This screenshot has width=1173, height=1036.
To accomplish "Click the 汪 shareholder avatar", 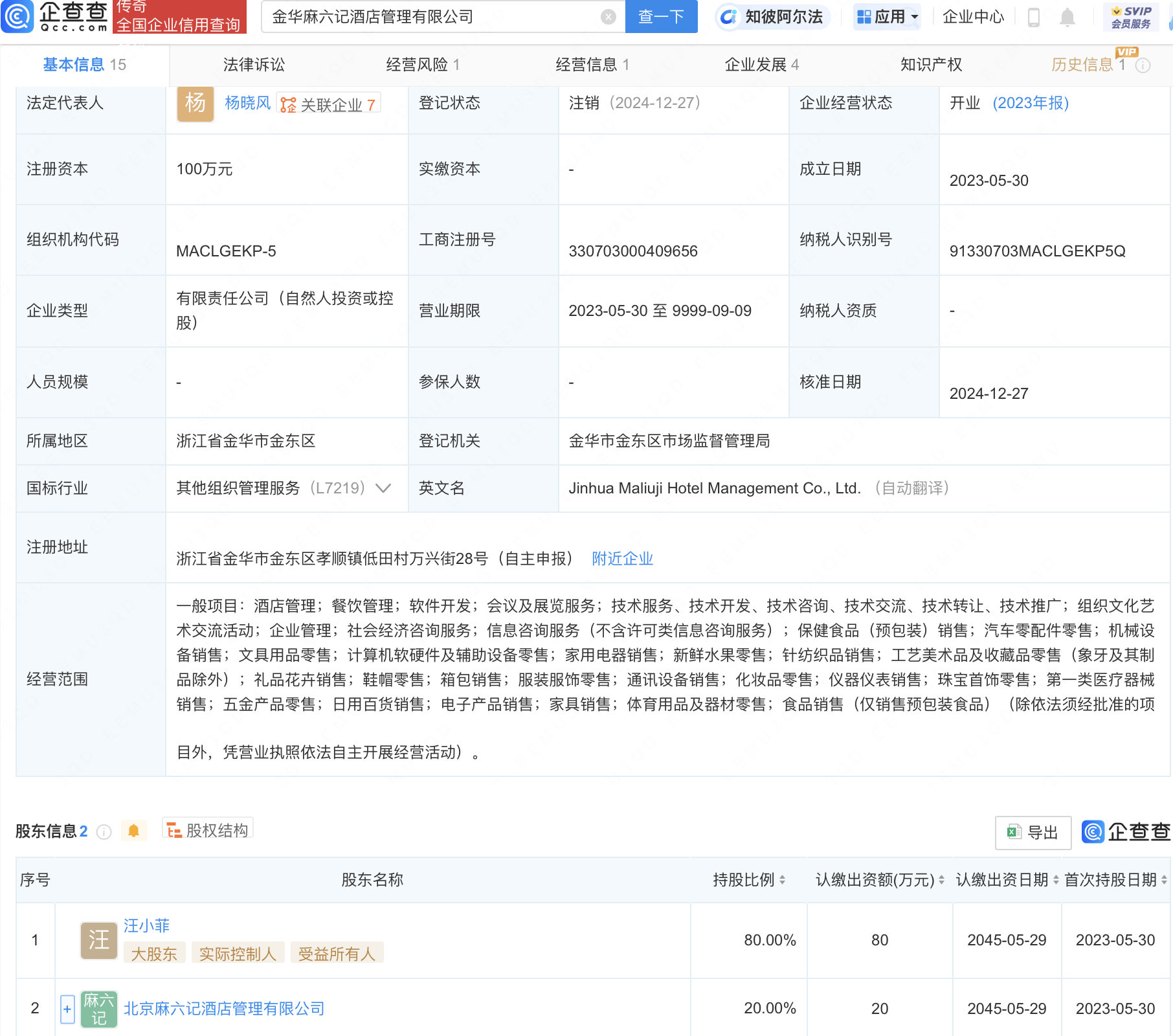I will coord(98,940).
